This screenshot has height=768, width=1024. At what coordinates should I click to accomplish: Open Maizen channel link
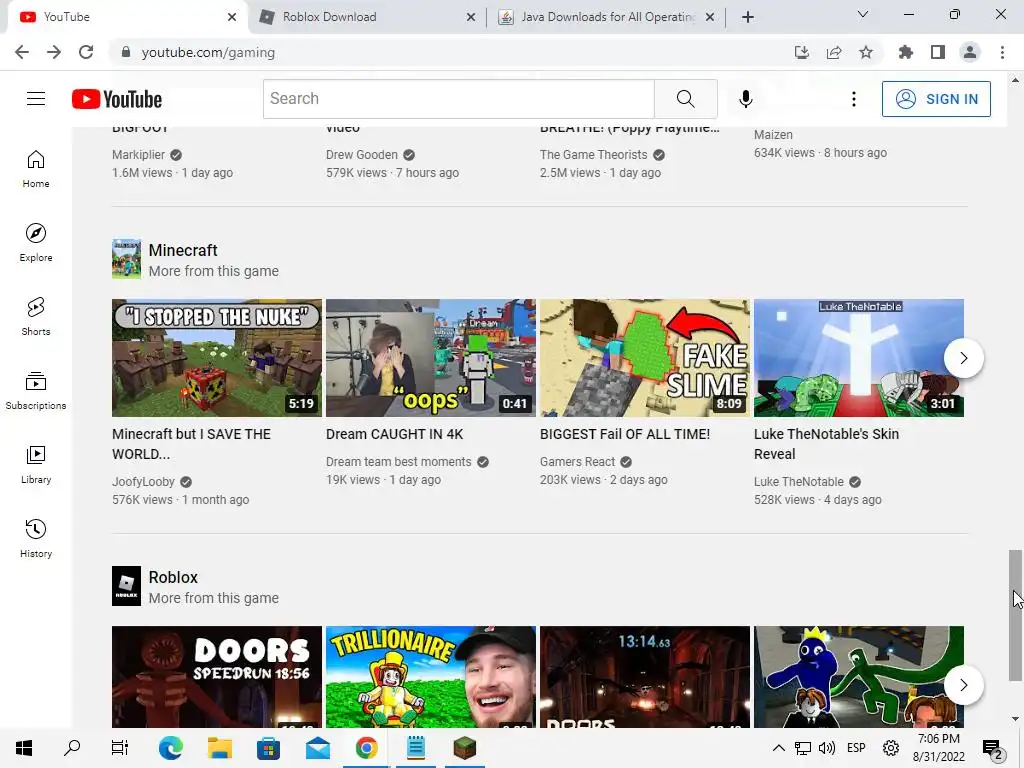(x=773, y=135)
